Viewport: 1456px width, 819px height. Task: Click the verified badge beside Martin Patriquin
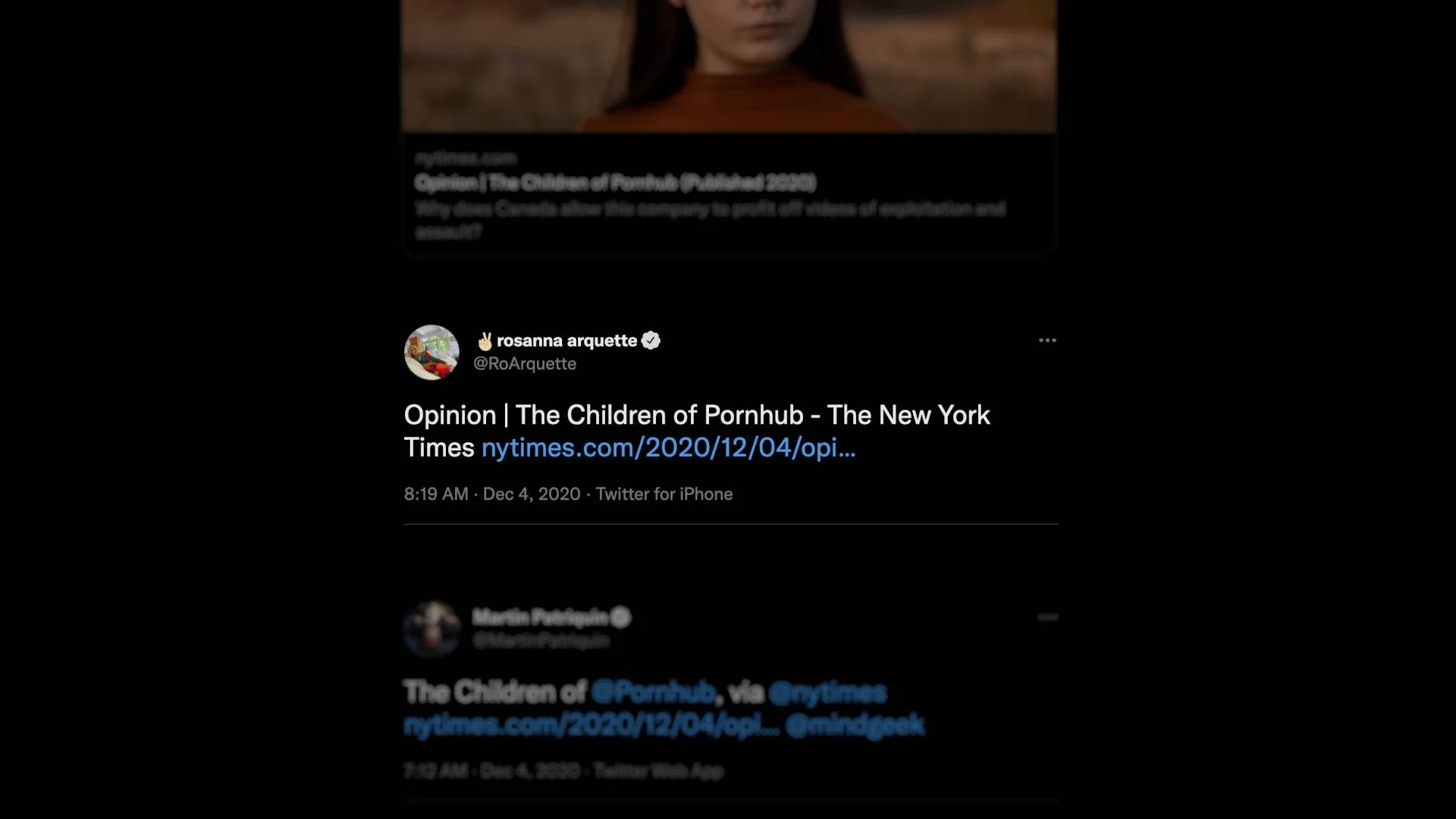pyautogui.click(x=620, y=617)
